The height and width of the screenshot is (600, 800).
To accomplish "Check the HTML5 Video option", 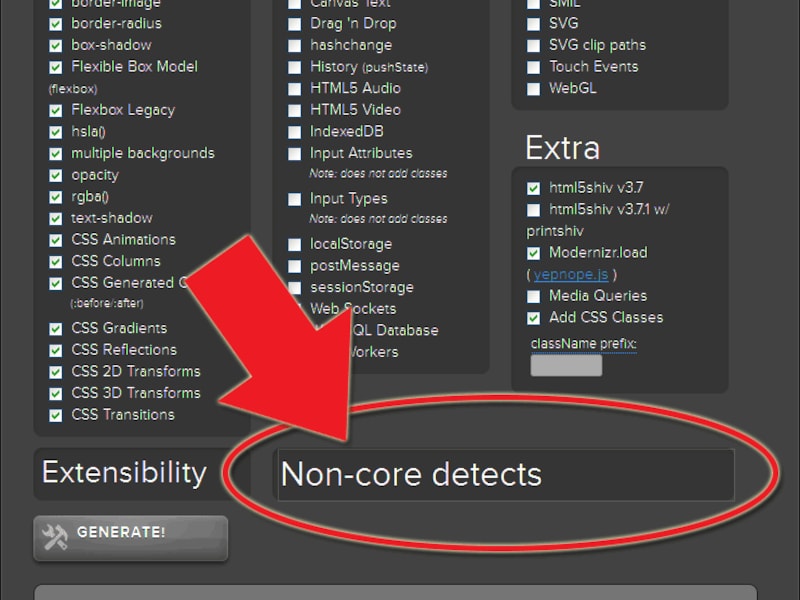I will point(294,109).
